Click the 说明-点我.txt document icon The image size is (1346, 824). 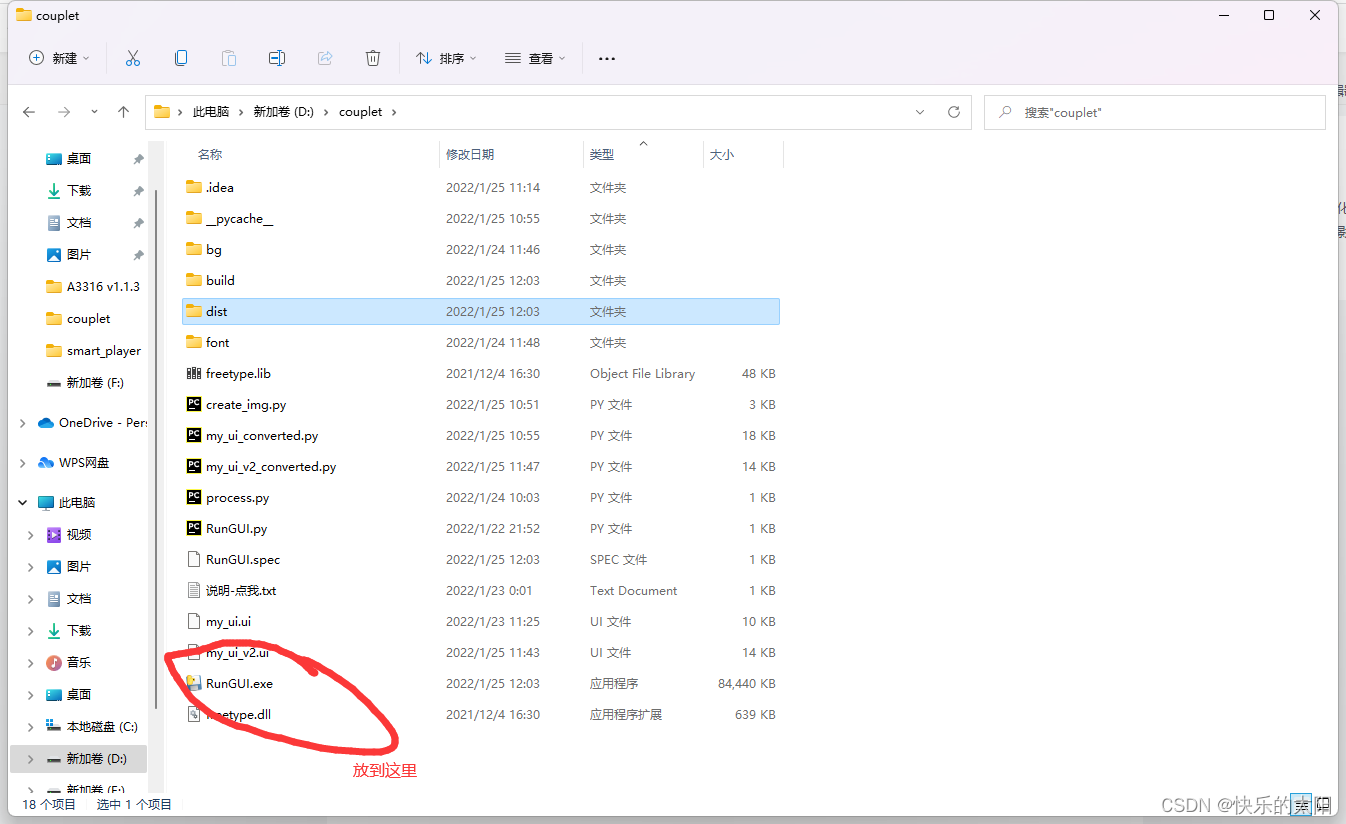coord(194,590)
